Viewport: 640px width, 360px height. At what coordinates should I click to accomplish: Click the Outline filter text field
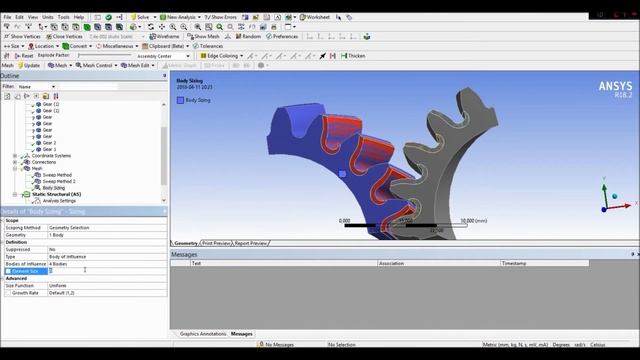[89, 87]
